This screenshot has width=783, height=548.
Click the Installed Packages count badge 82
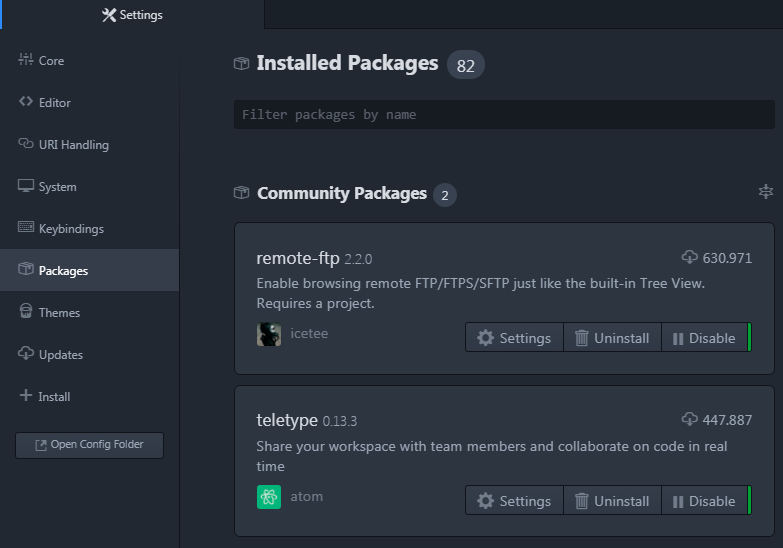pos(465,65)
